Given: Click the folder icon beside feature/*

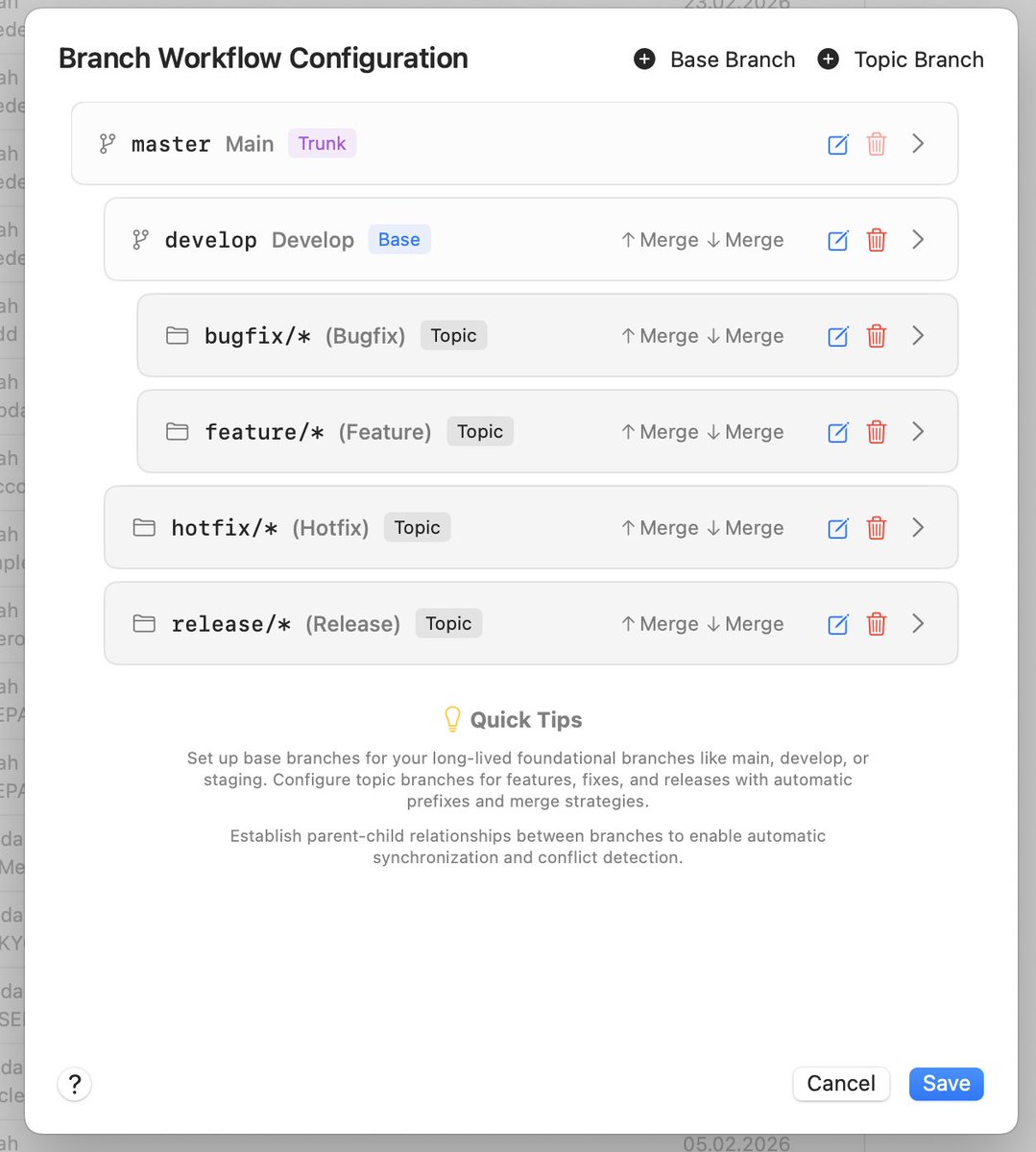Looking at the screenshot, I should point(177,432).
